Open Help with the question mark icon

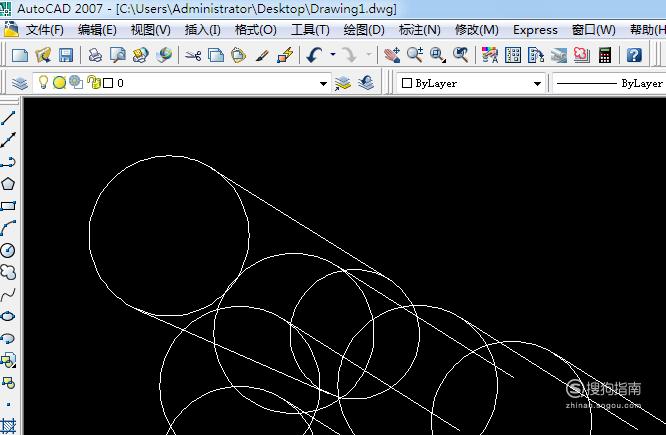click(x=634, y=55)
